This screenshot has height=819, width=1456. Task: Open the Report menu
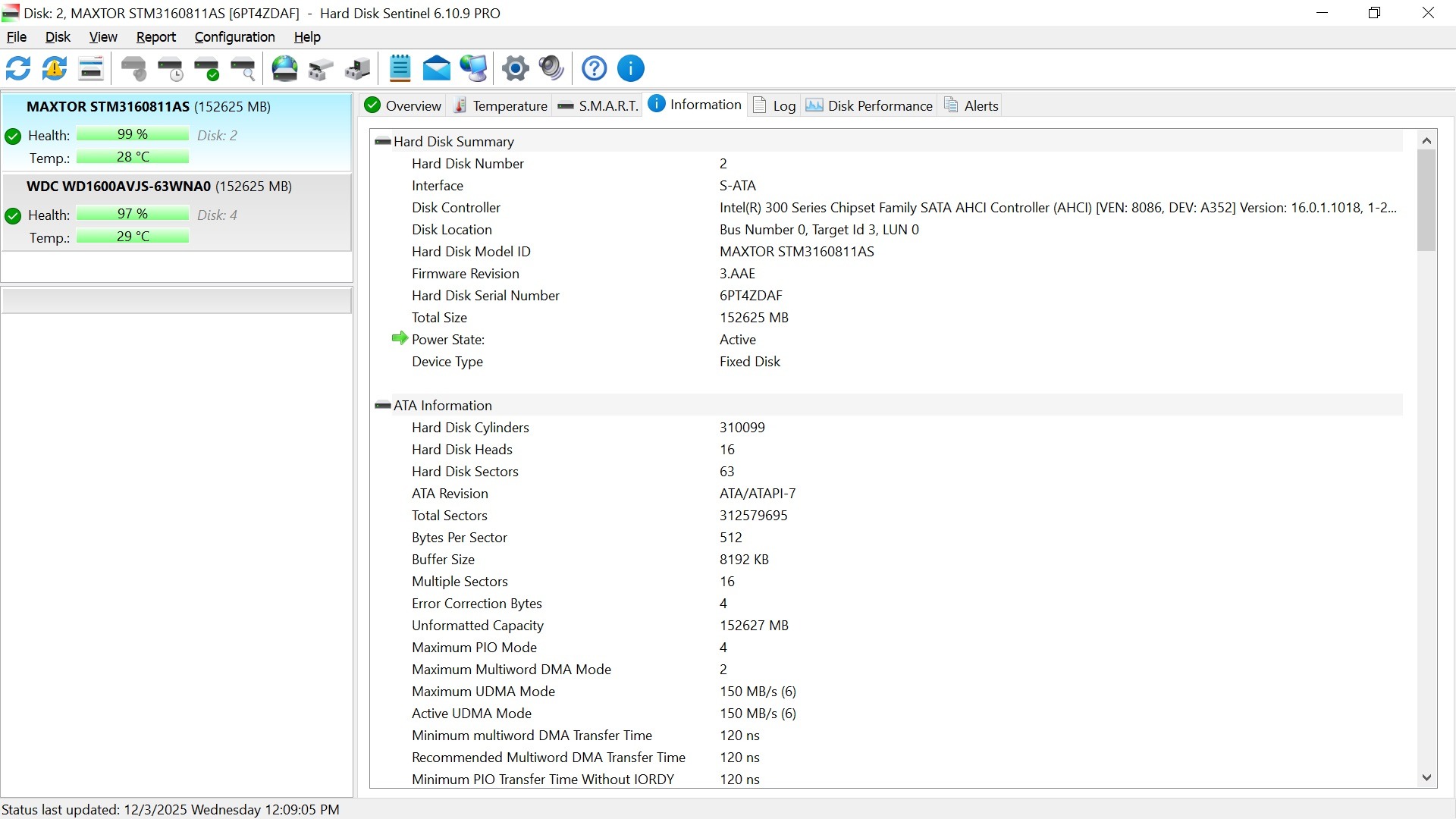pos(155,37)
